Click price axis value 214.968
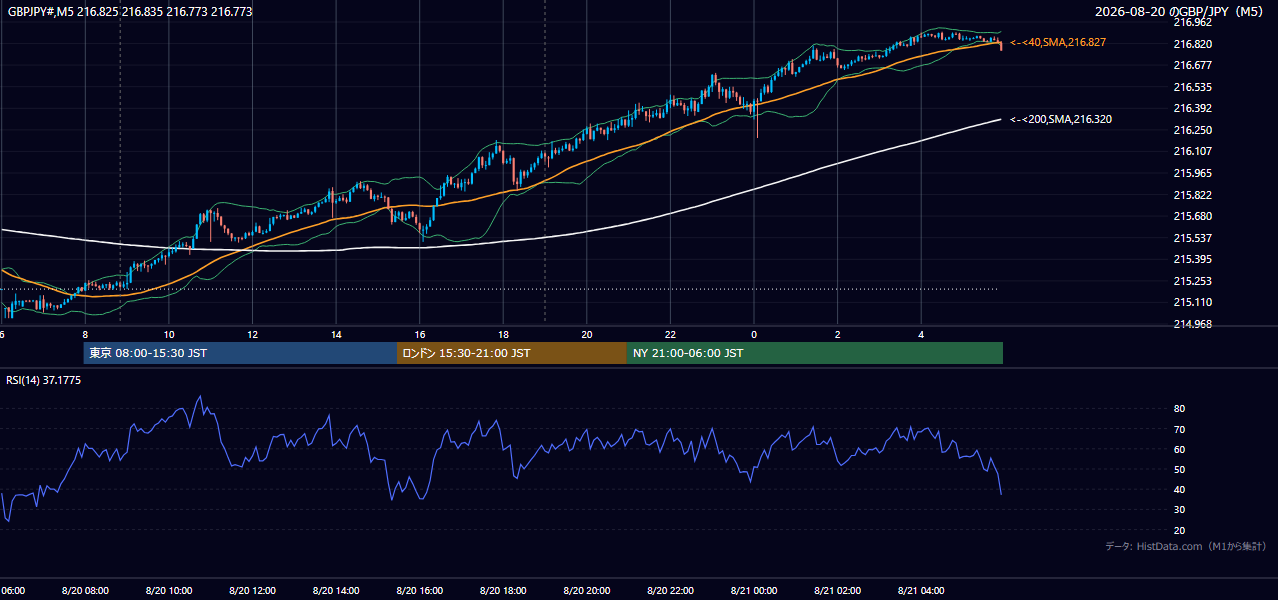This screenshot has height=600, width=1278. tap(1192, 324)
